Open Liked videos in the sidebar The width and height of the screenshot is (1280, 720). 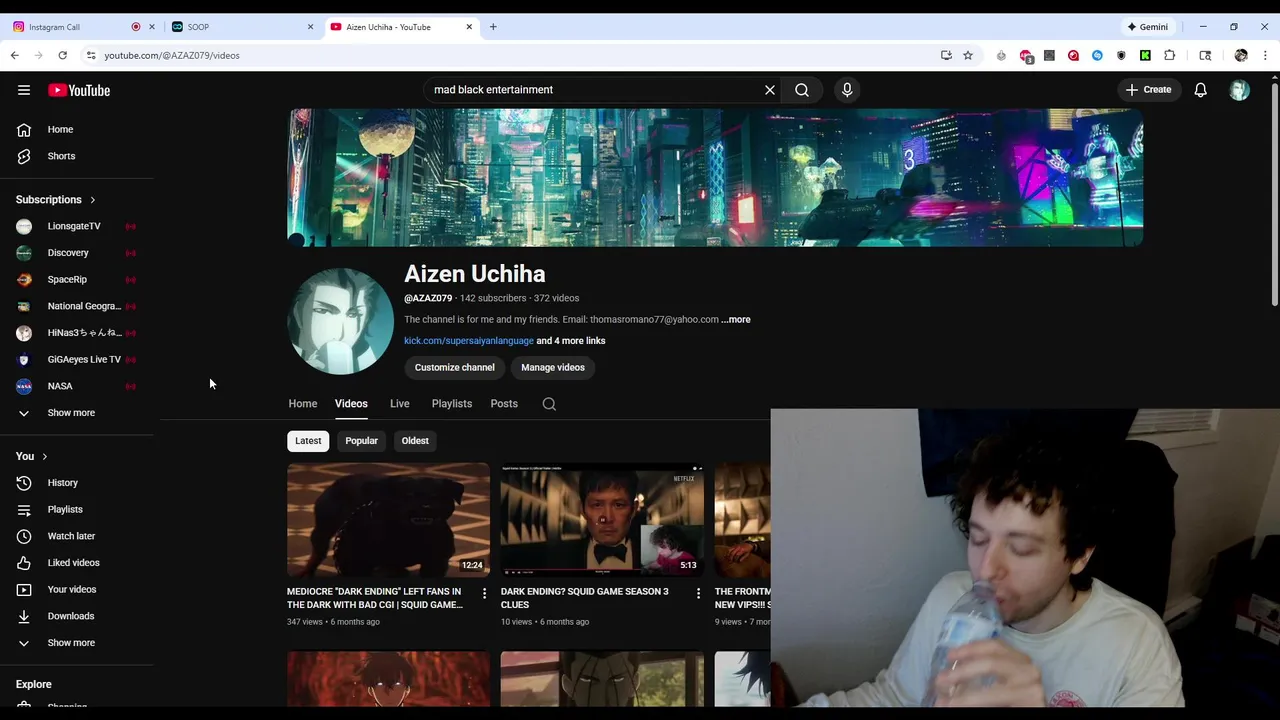[x=75, y=563]
